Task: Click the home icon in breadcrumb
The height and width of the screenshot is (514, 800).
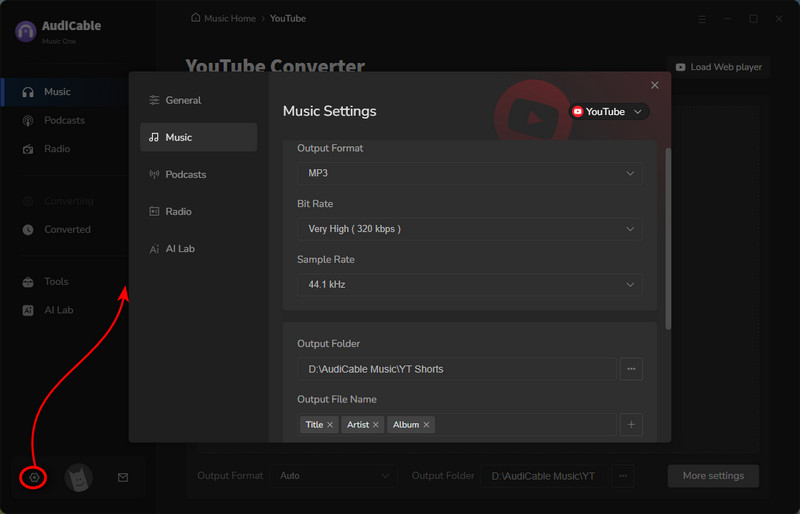Action: [x=195, y=18]
